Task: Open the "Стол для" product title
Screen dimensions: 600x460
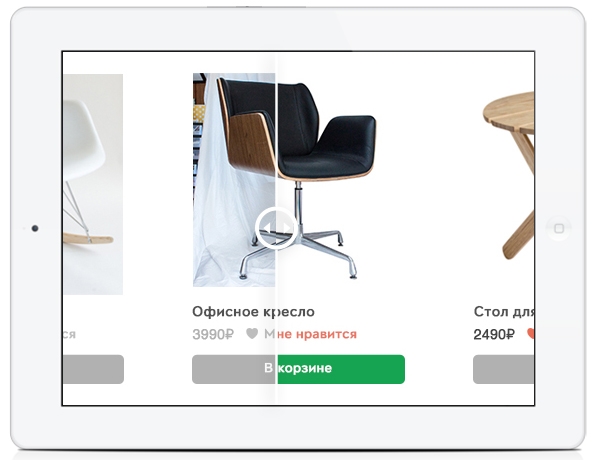Action: pos(504,312)
